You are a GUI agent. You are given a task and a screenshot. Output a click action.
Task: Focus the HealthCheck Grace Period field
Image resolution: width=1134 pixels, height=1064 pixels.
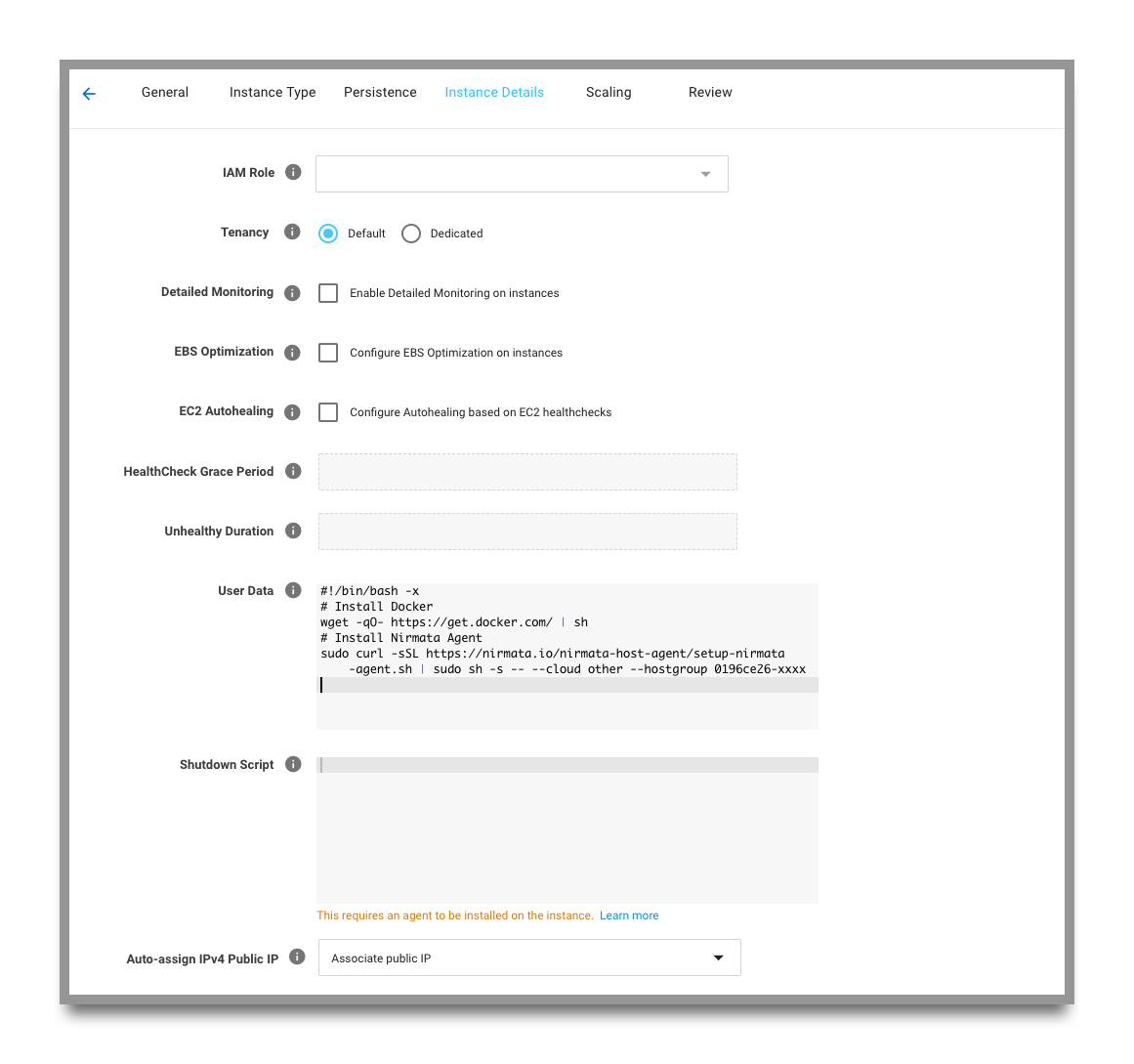(x=528, y=472)
